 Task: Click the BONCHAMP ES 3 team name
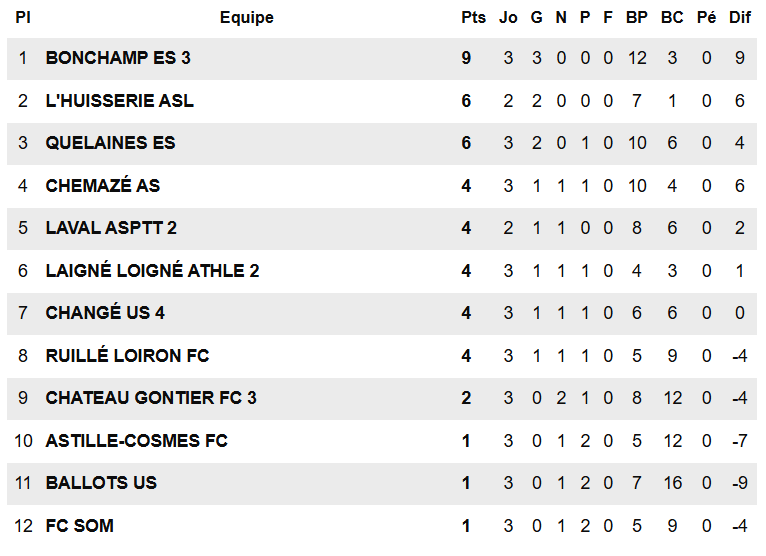coord(118,58)
